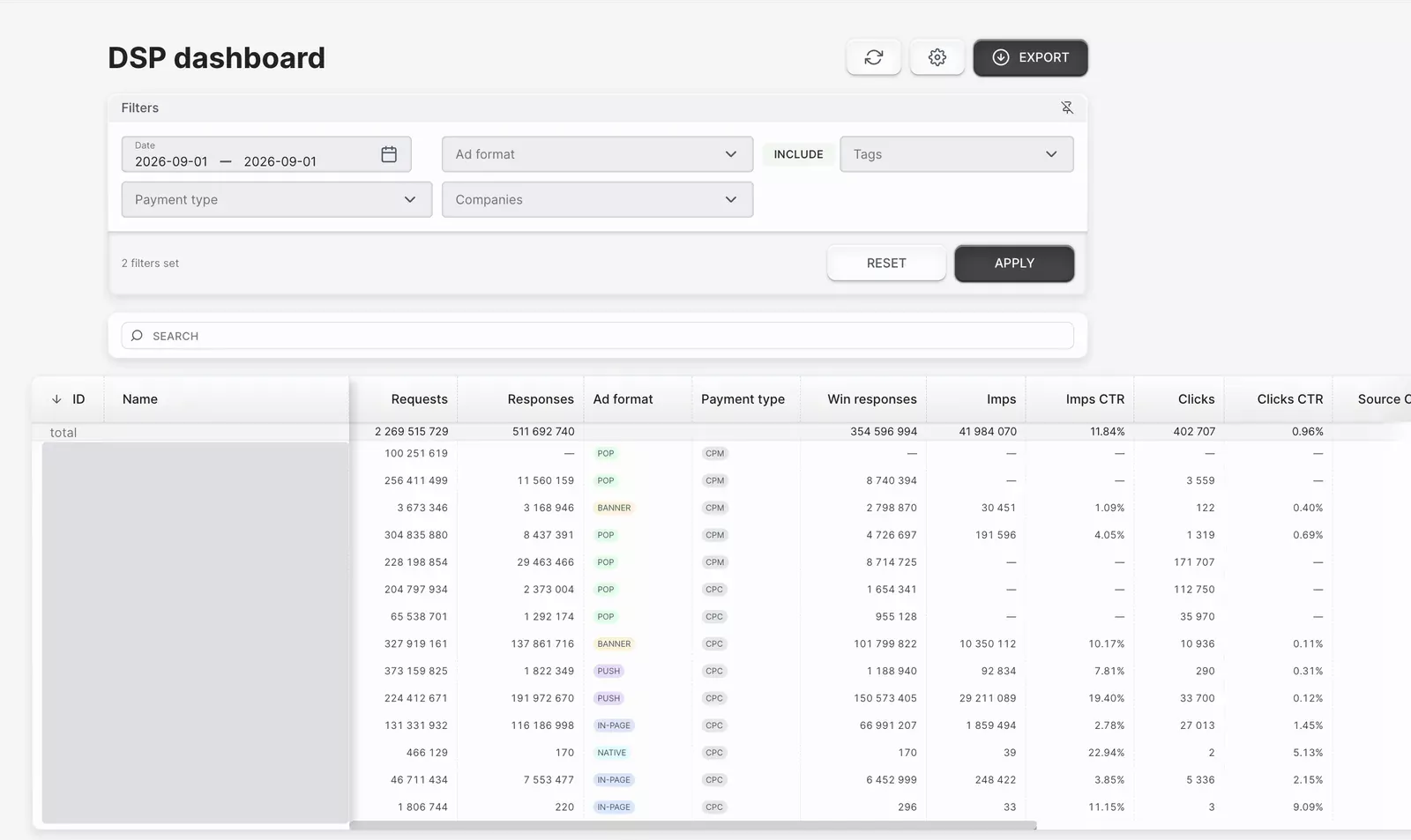
Task: Click the refresh icon button
Action: [x=873, y=57]
